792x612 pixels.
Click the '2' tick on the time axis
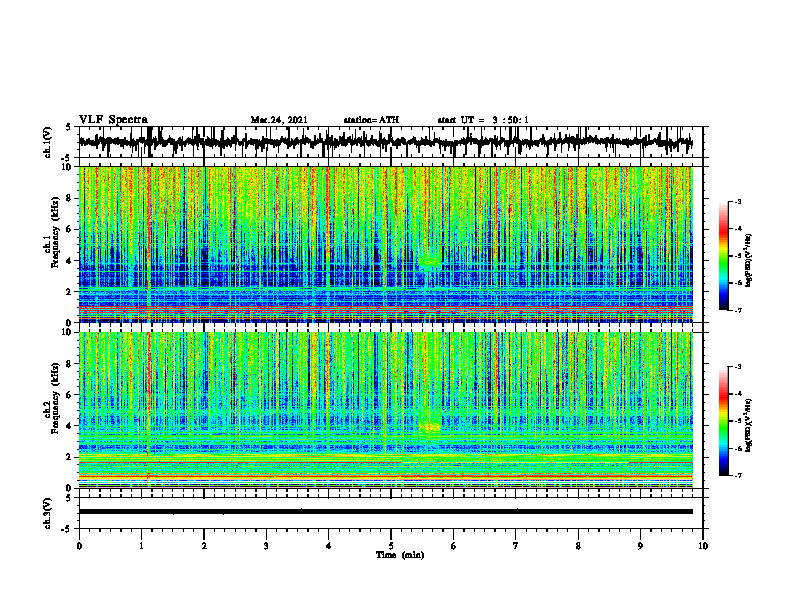pyautogui.click(x=204, y=546)
